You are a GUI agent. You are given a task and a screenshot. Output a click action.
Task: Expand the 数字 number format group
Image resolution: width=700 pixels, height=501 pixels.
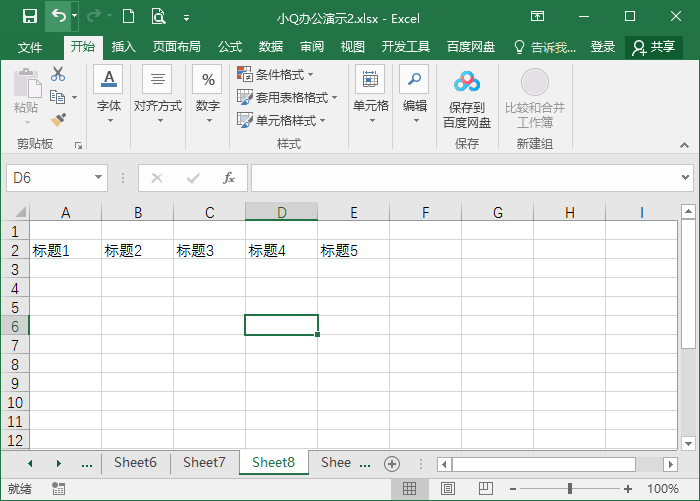coord(208,95)
